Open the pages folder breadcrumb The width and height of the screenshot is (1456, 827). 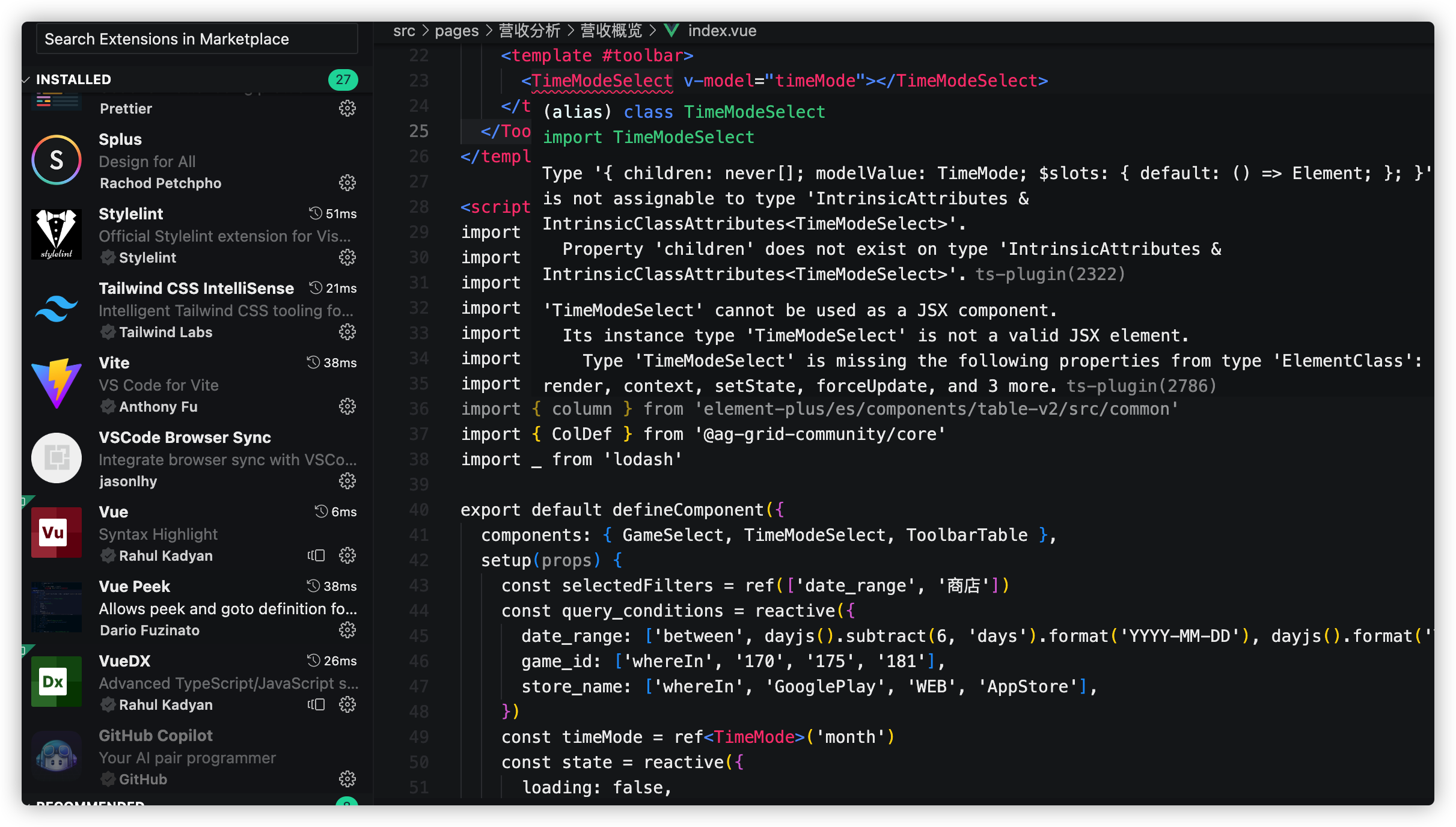coord(456,31)
